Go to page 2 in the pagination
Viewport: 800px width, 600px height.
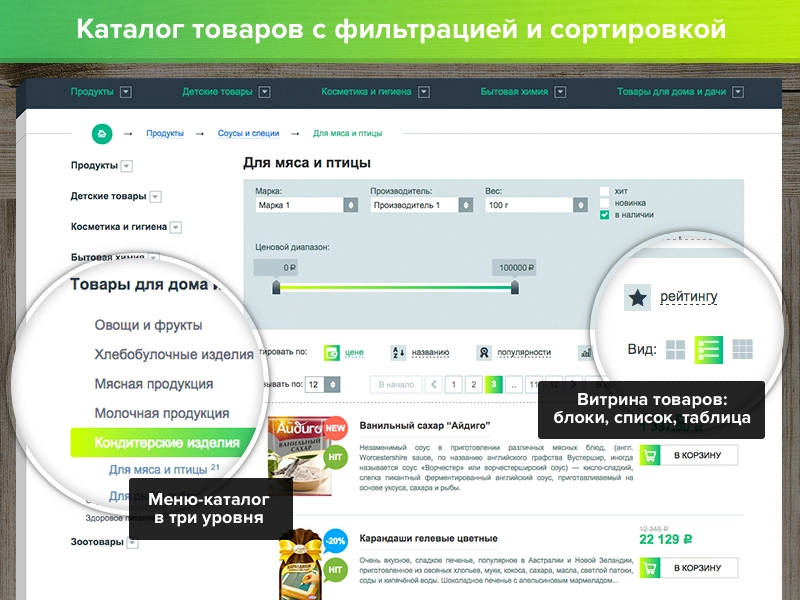click(x=473, y=383)
